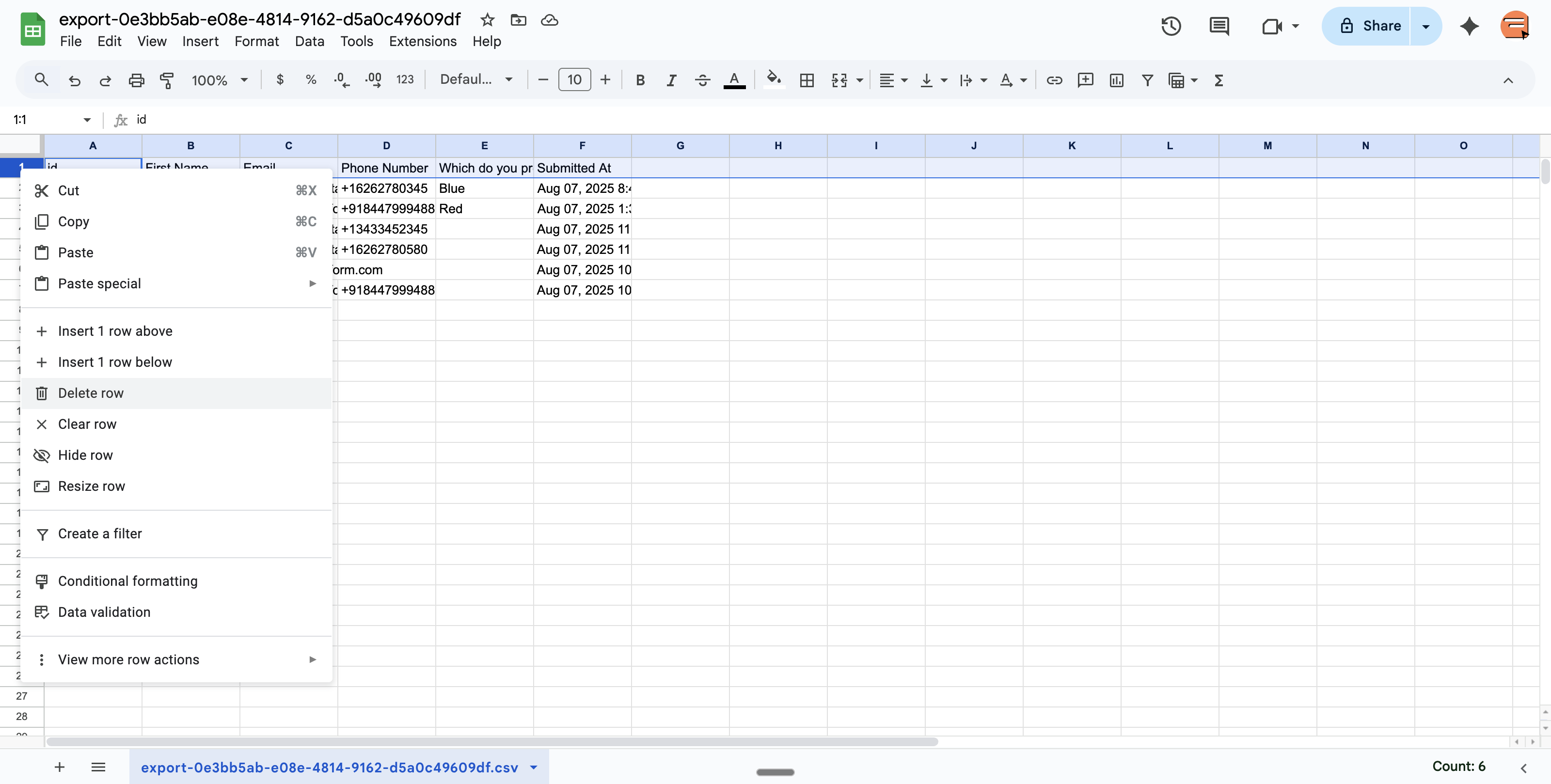Undo the last action

click(75, 80)
